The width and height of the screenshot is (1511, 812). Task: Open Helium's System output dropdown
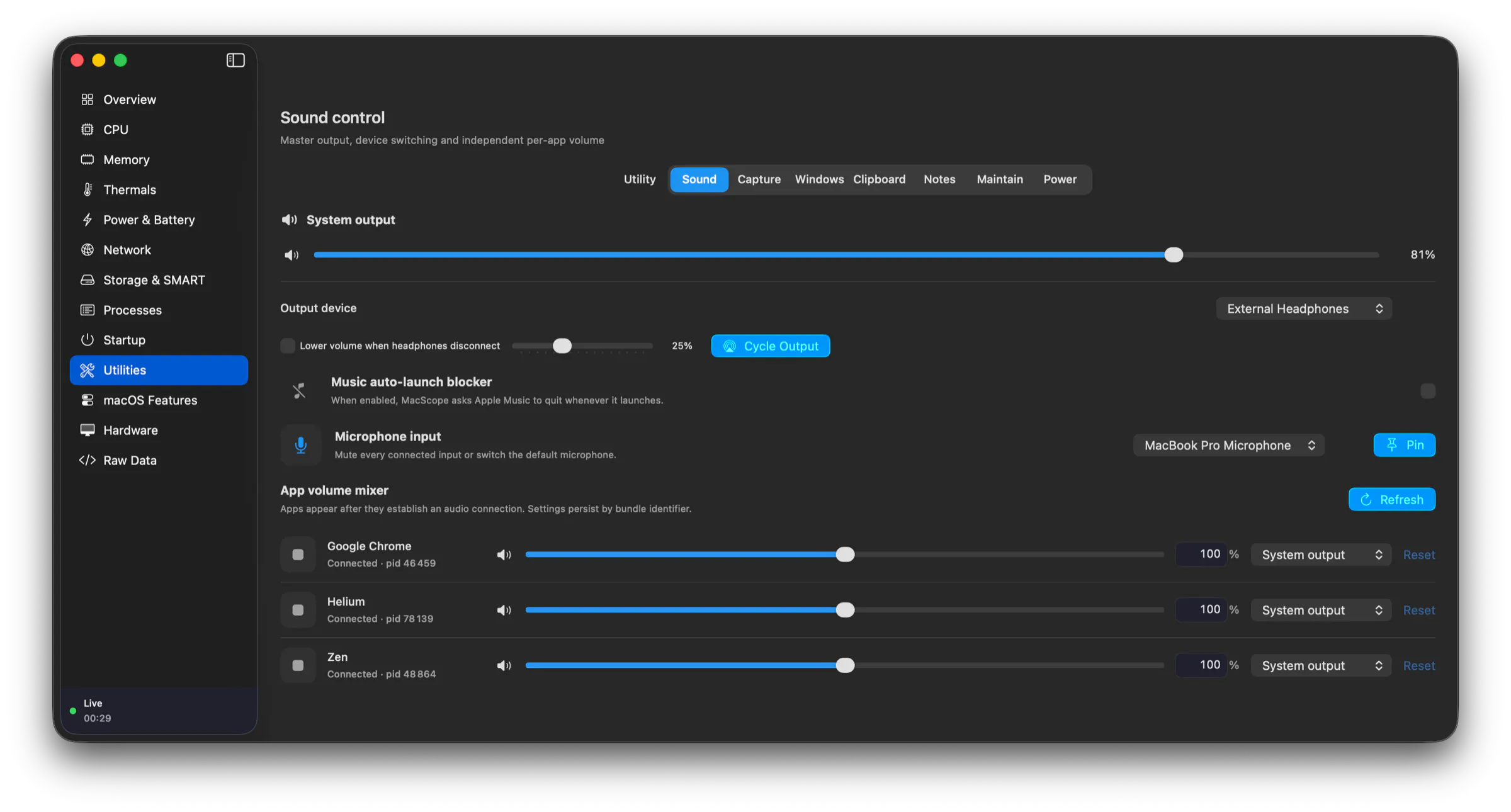pyautogui.click(x=1321, y=610)
